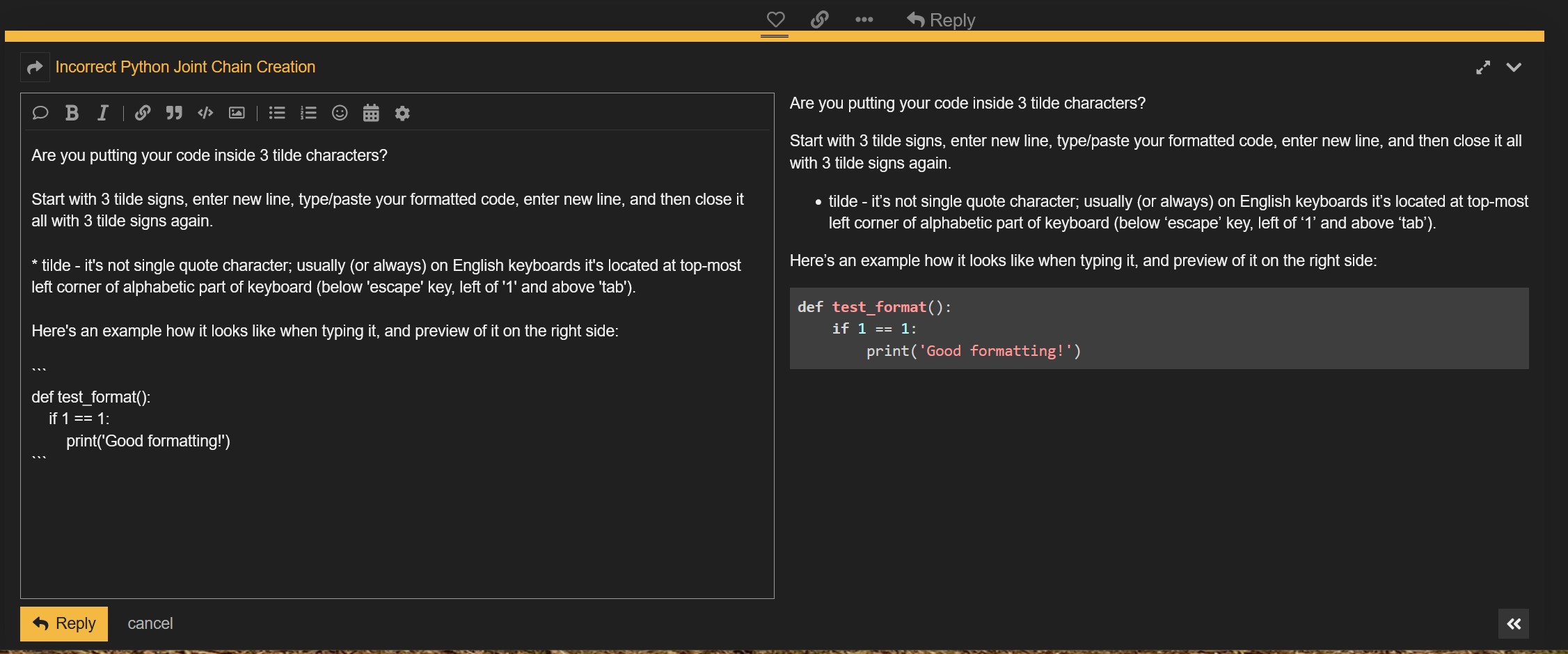Insert a hyperlink using the toolbar

point(143,113)
